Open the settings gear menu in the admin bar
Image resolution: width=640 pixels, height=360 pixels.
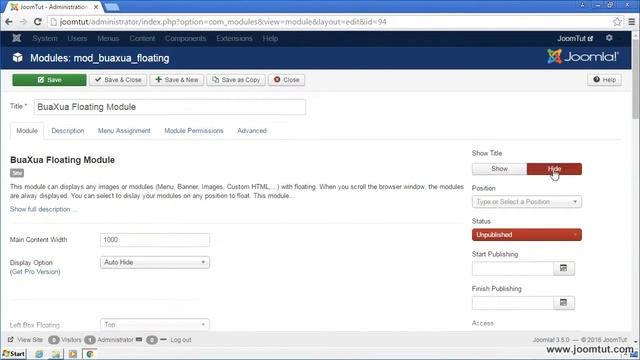pos(609,38)
